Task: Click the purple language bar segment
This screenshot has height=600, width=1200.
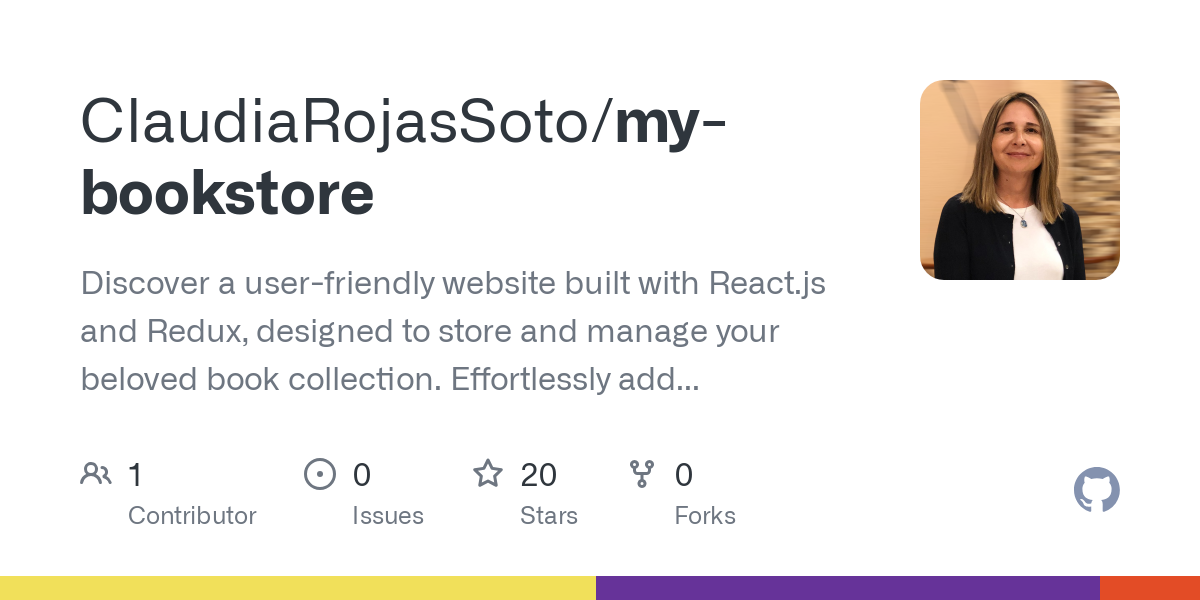Action: tap(848, 588)
